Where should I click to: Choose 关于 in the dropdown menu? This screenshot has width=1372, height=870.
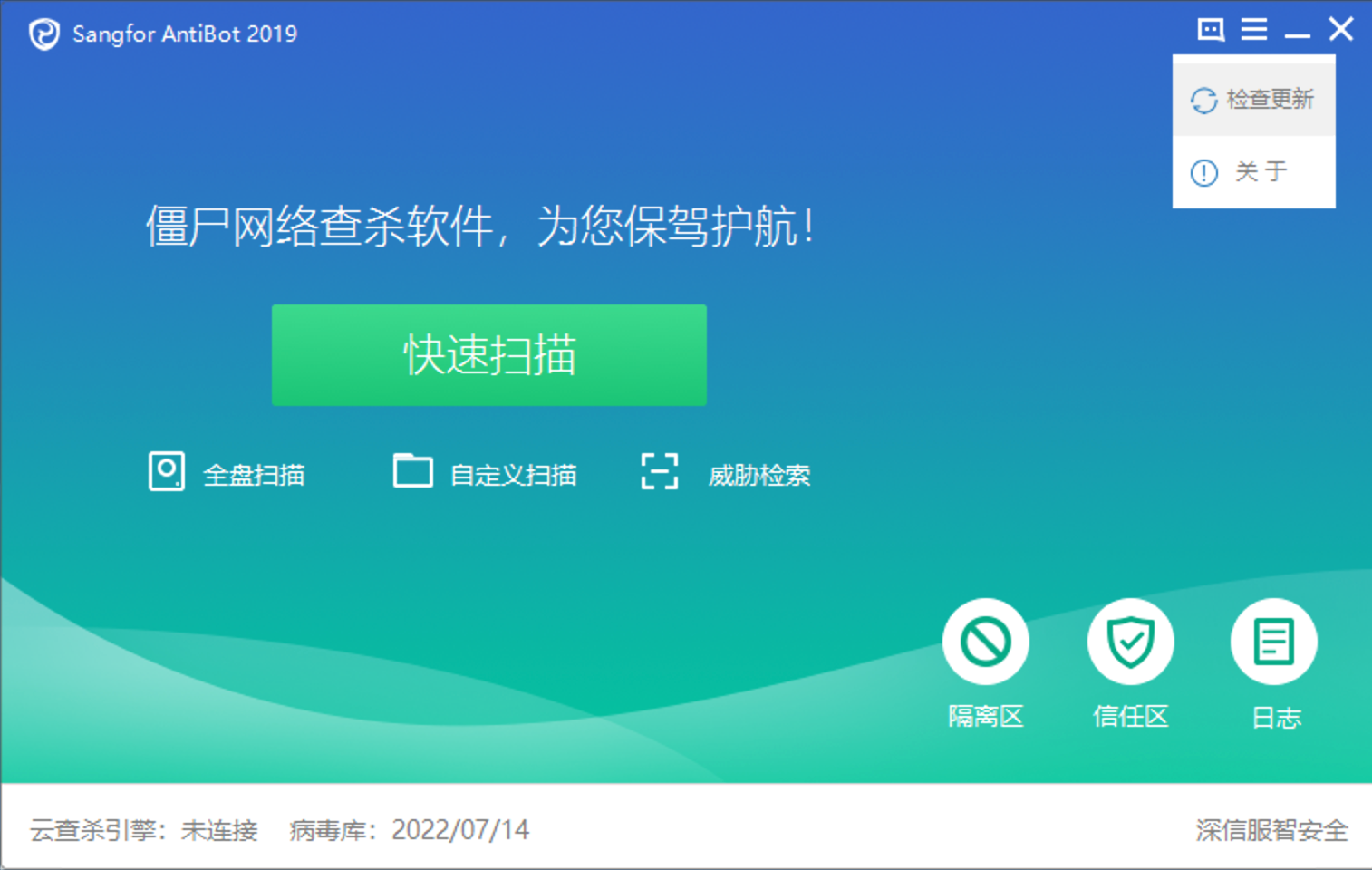1254,171
